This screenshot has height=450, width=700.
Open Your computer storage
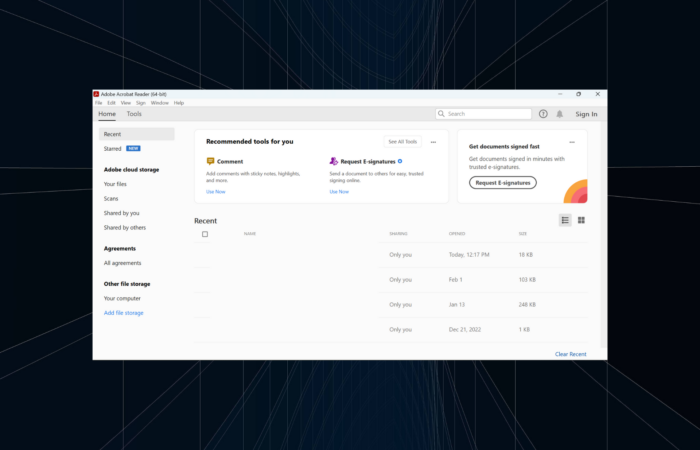tap(122, 298)
